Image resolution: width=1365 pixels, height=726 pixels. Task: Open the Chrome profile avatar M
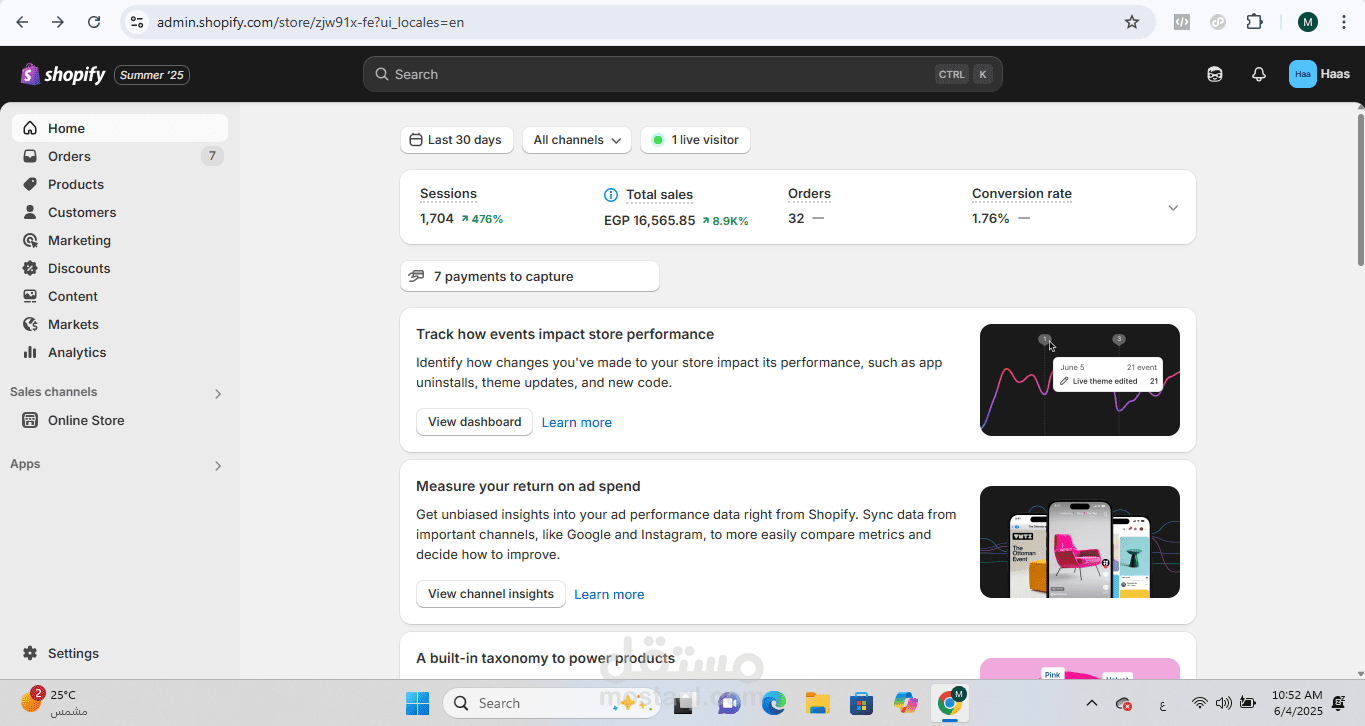1308,22
